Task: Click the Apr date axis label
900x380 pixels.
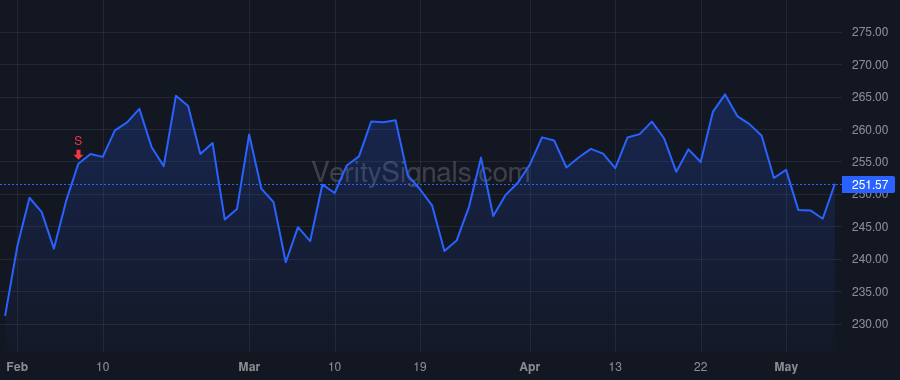Action: click(x=530, y=367)
